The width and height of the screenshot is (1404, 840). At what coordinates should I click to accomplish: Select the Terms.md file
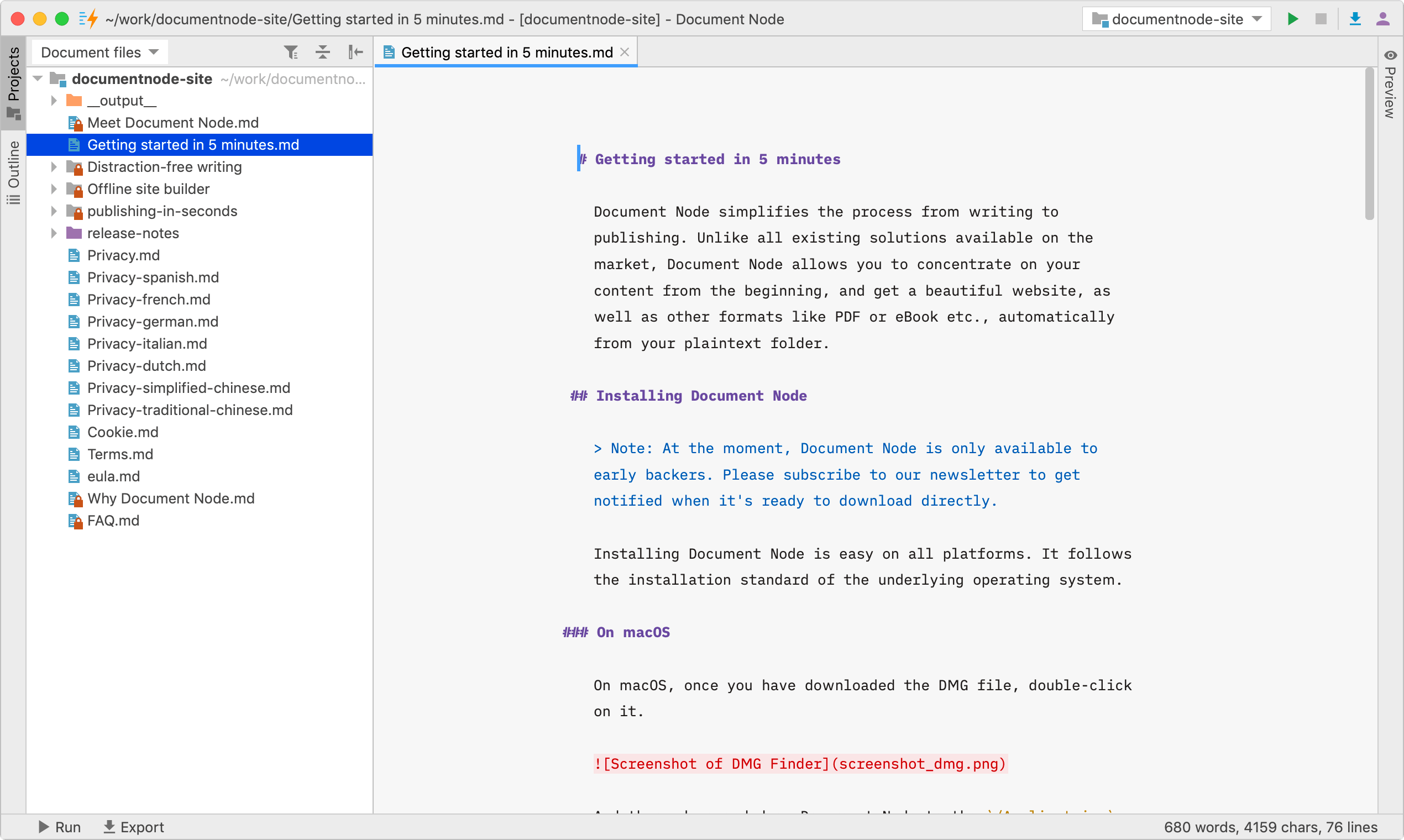point(120,454)
